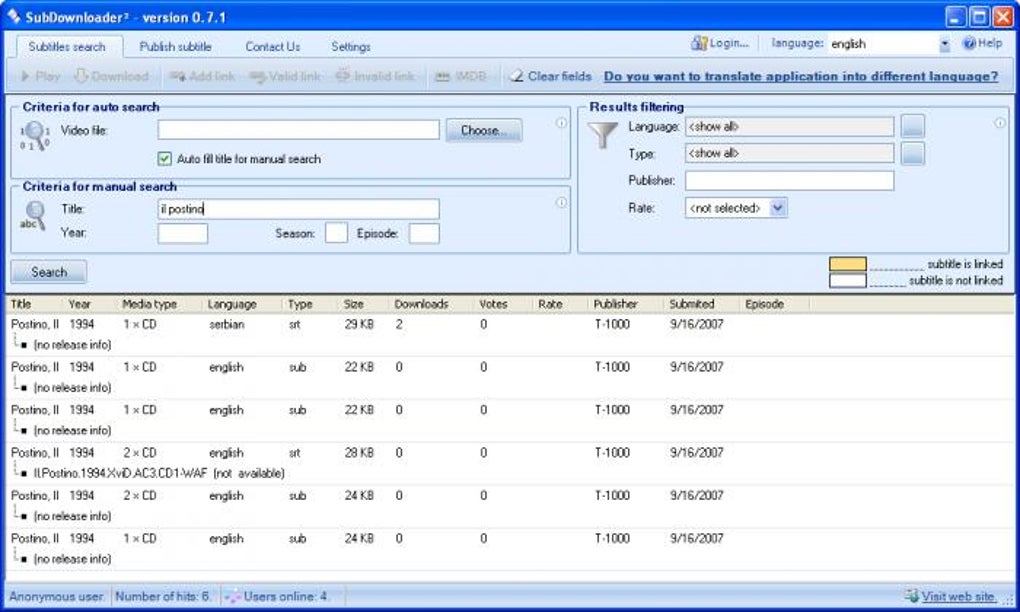Click the abc magnifier icon beside Title
Viewport: 1020px width, 612px height.
point(33,216)
